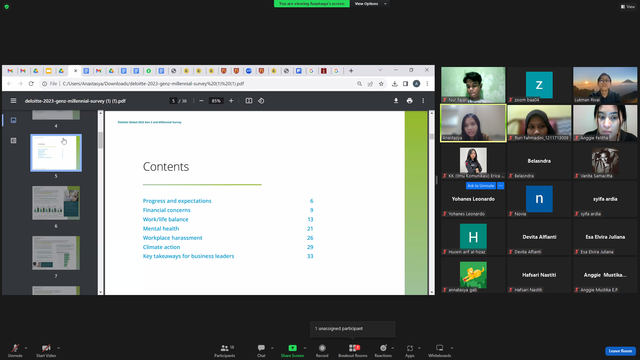
Task: Open Climate action link
Action: click(x=161, y=247)
